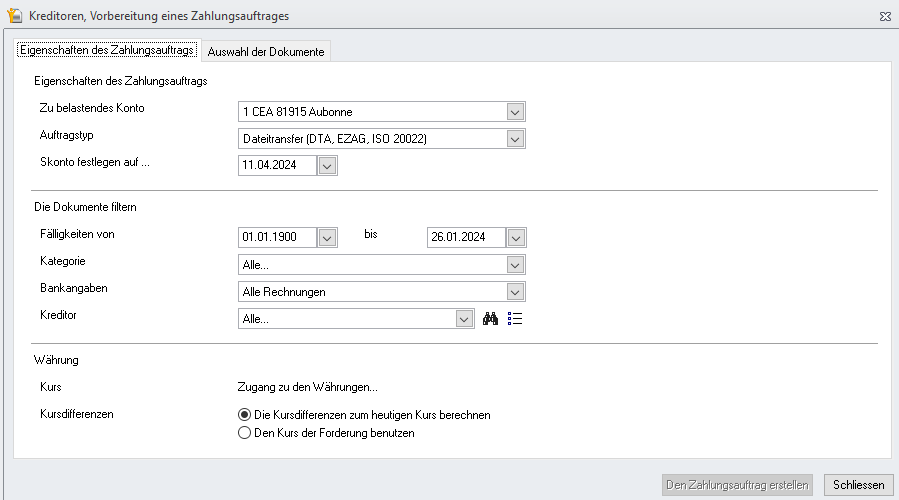
Task: Open 'Zugang zu den Währungen...' link
Action: tap(307, 387)
